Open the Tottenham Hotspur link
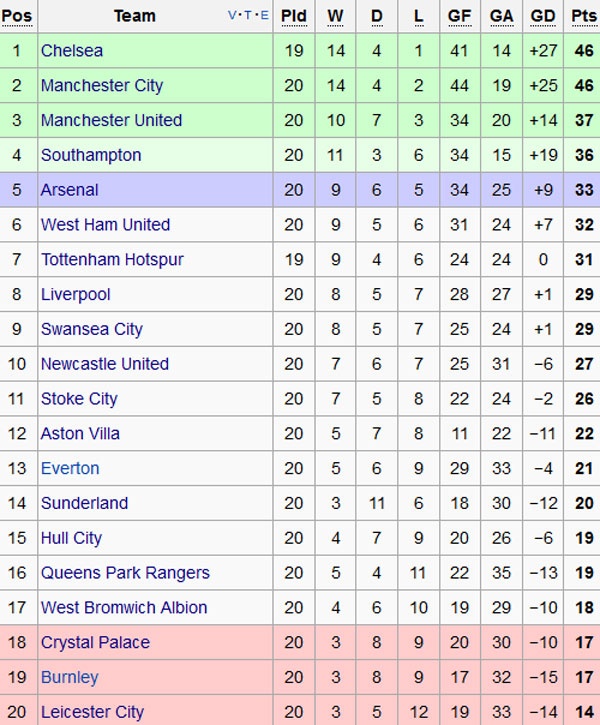 pos(112,260)
